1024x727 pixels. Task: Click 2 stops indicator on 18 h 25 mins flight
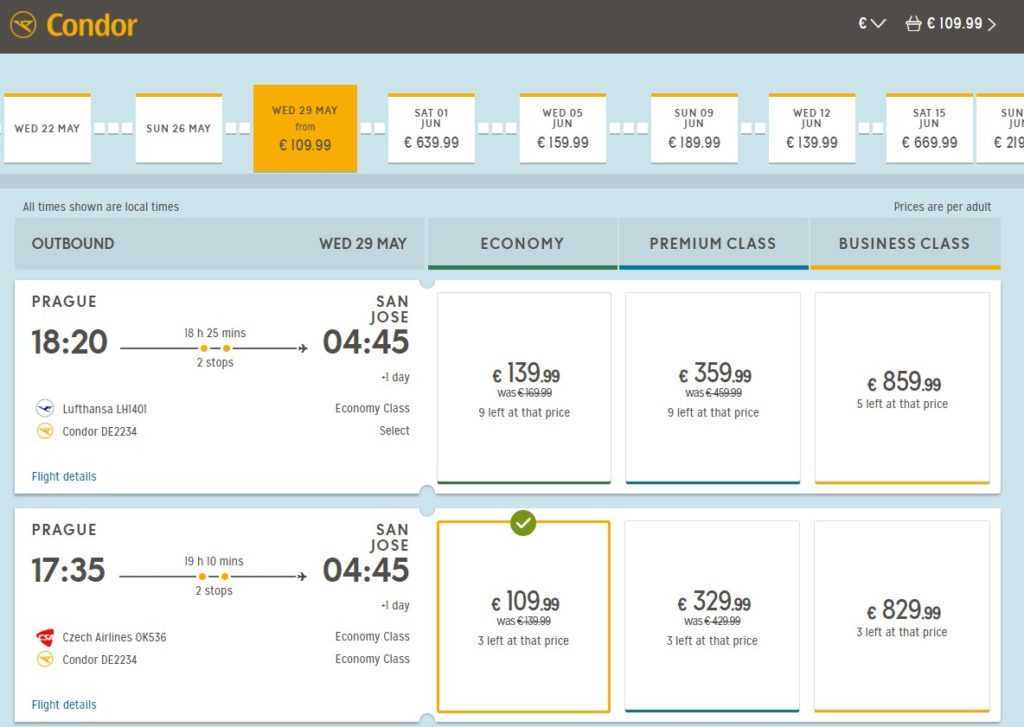(x=215, y=362)
